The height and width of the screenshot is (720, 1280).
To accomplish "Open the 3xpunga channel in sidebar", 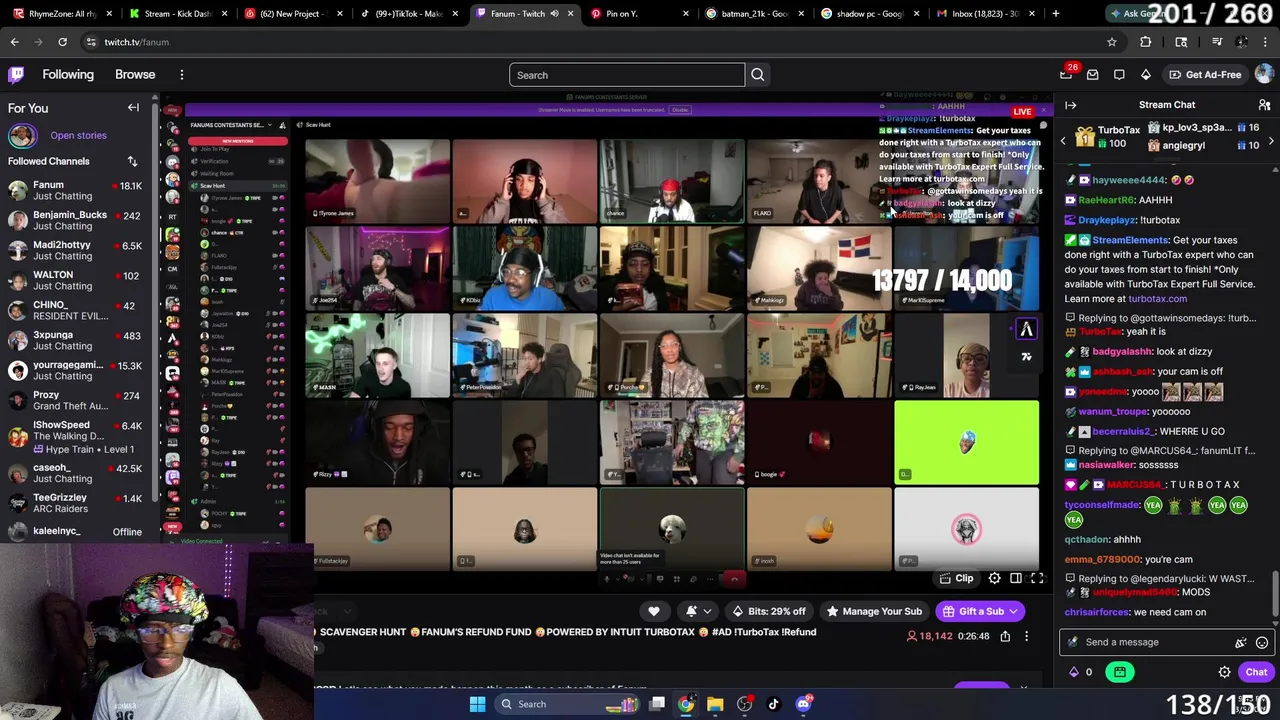I will [x=77, y=340].
